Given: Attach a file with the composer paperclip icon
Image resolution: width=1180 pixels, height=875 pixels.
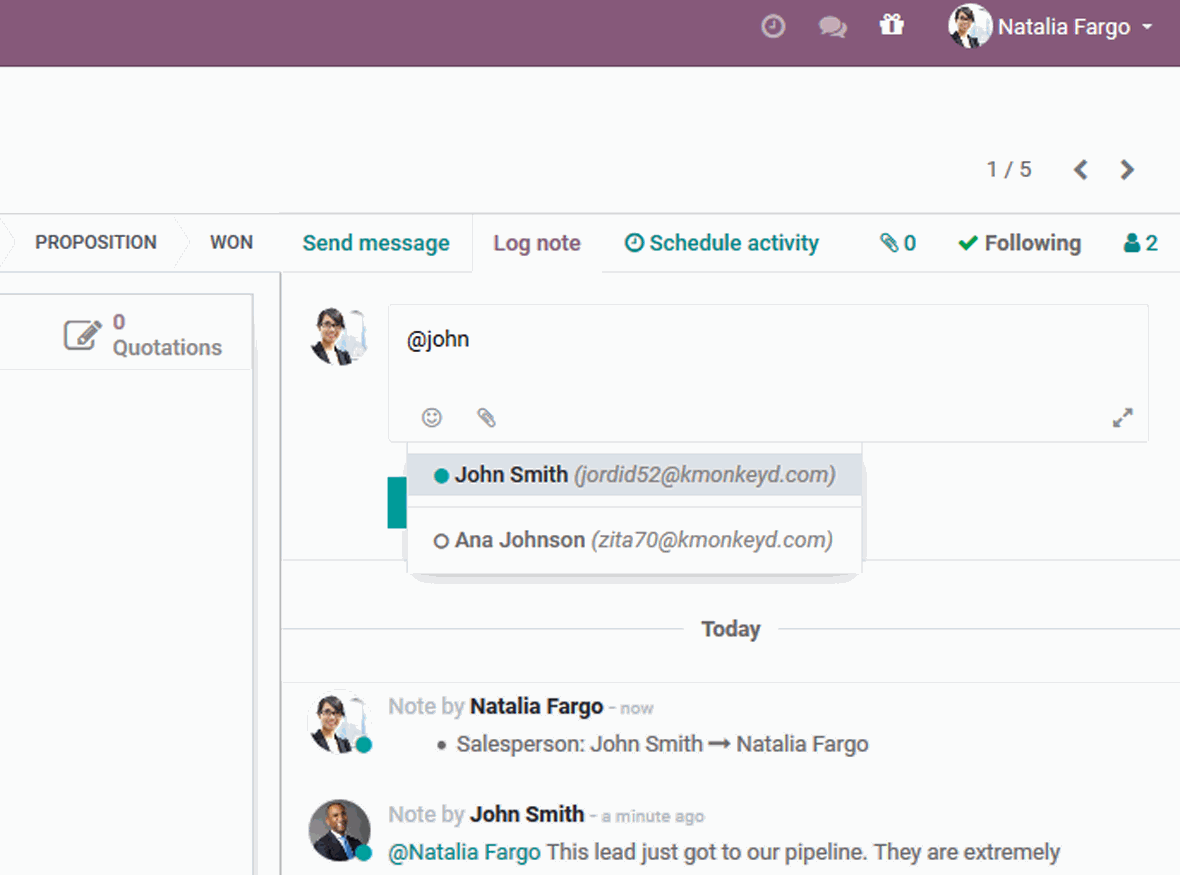Looking at the screenshot, I should click(x=487, y=417).
